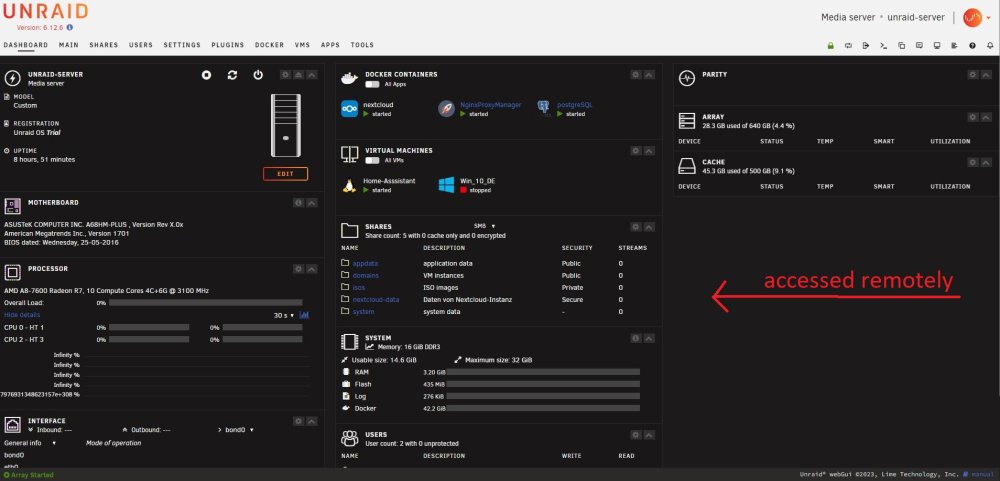Click the file manager copy icon in toolbar
Viewport: 1000px width, 481px height.
pyautogui.click(x=901, y=45)
